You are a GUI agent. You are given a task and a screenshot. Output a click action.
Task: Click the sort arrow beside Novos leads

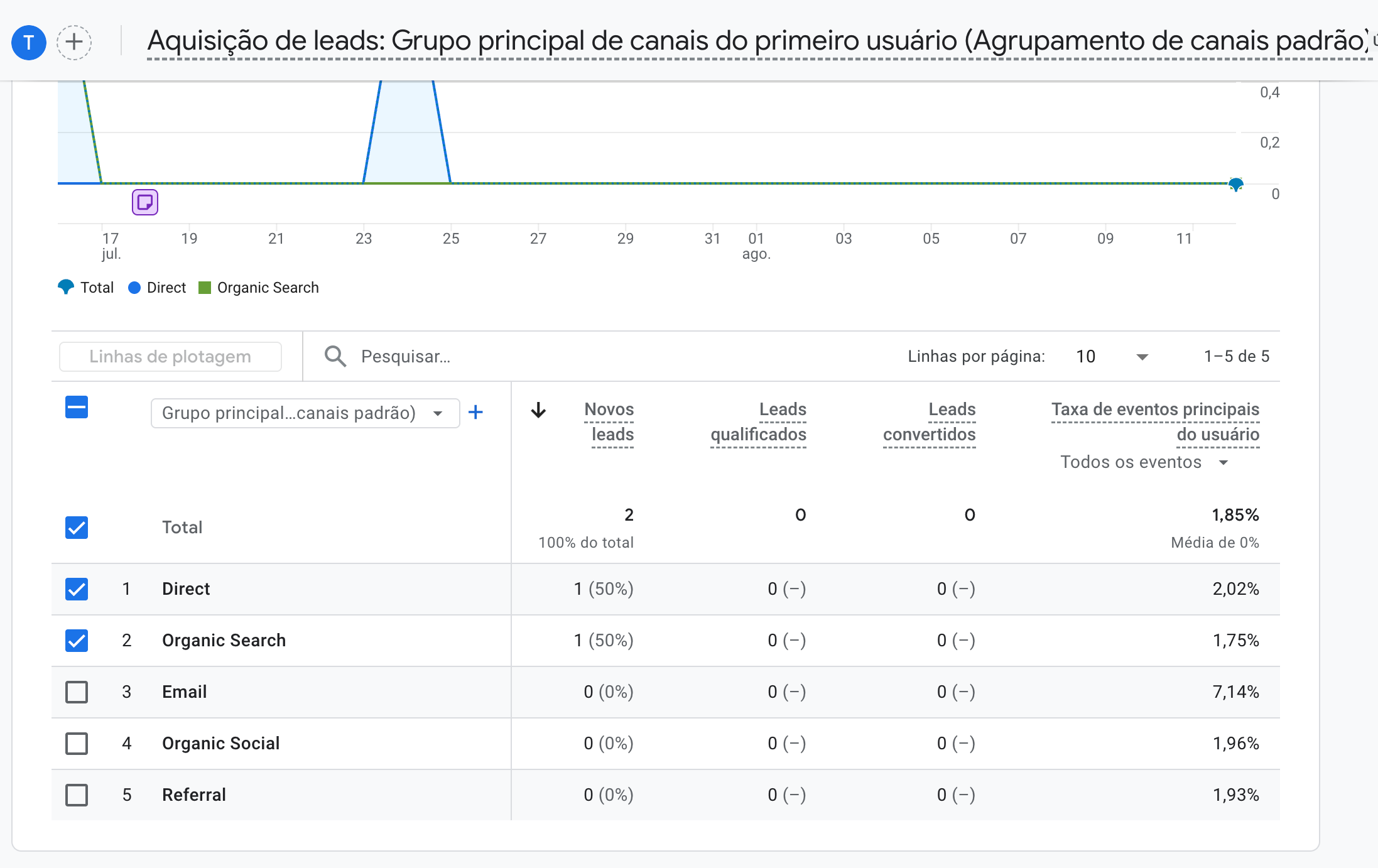538,410
